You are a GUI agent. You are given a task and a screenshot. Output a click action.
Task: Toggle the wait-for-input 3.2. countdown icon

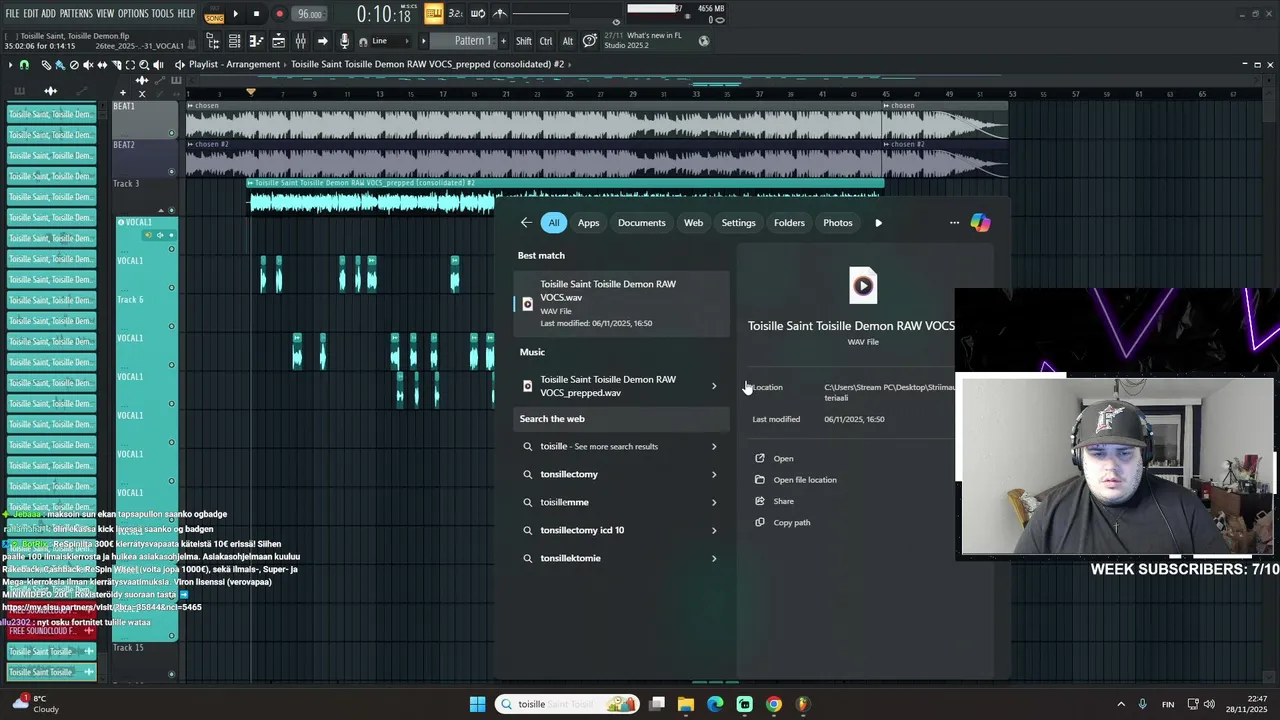(x=455, y=14)
